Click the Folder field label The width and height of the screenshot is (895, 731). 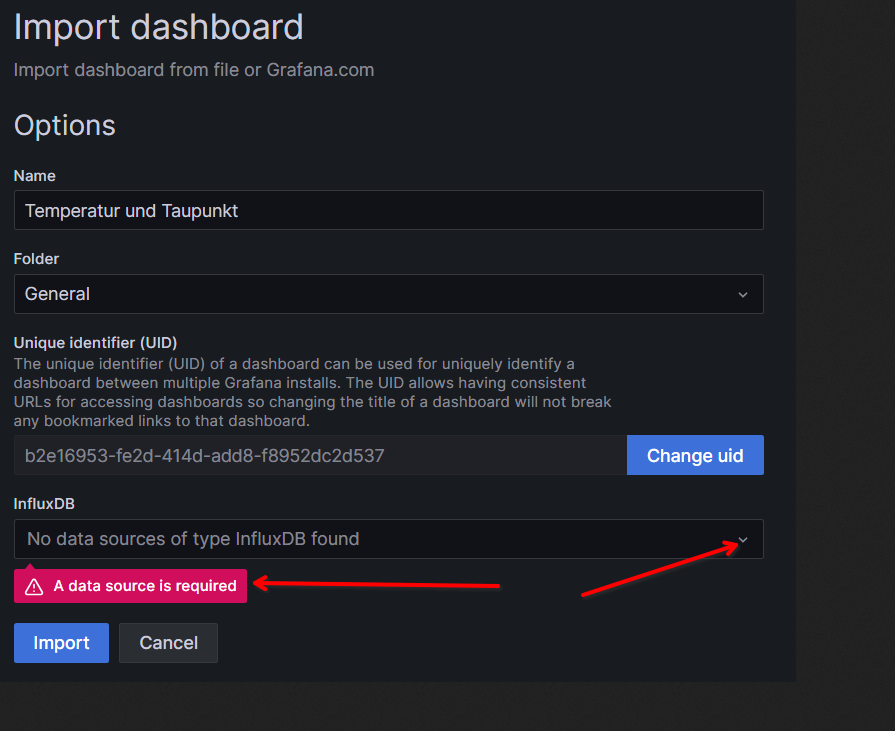click(36, 259)
